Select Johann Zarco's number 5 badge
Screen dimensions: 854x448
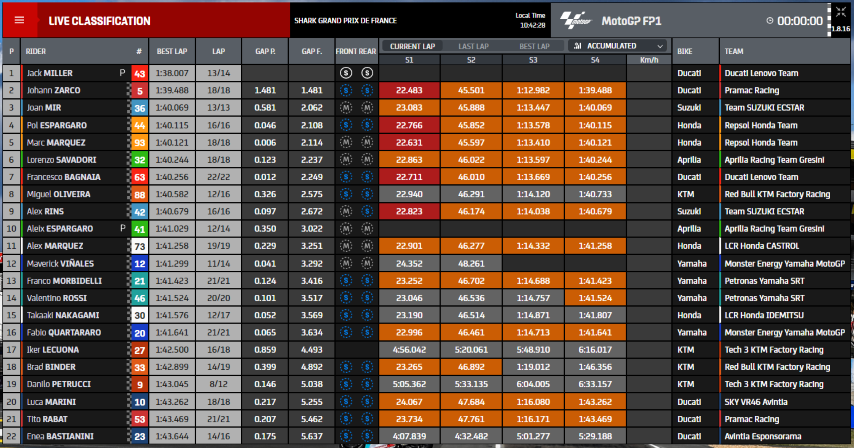click(x=139, y=90)
